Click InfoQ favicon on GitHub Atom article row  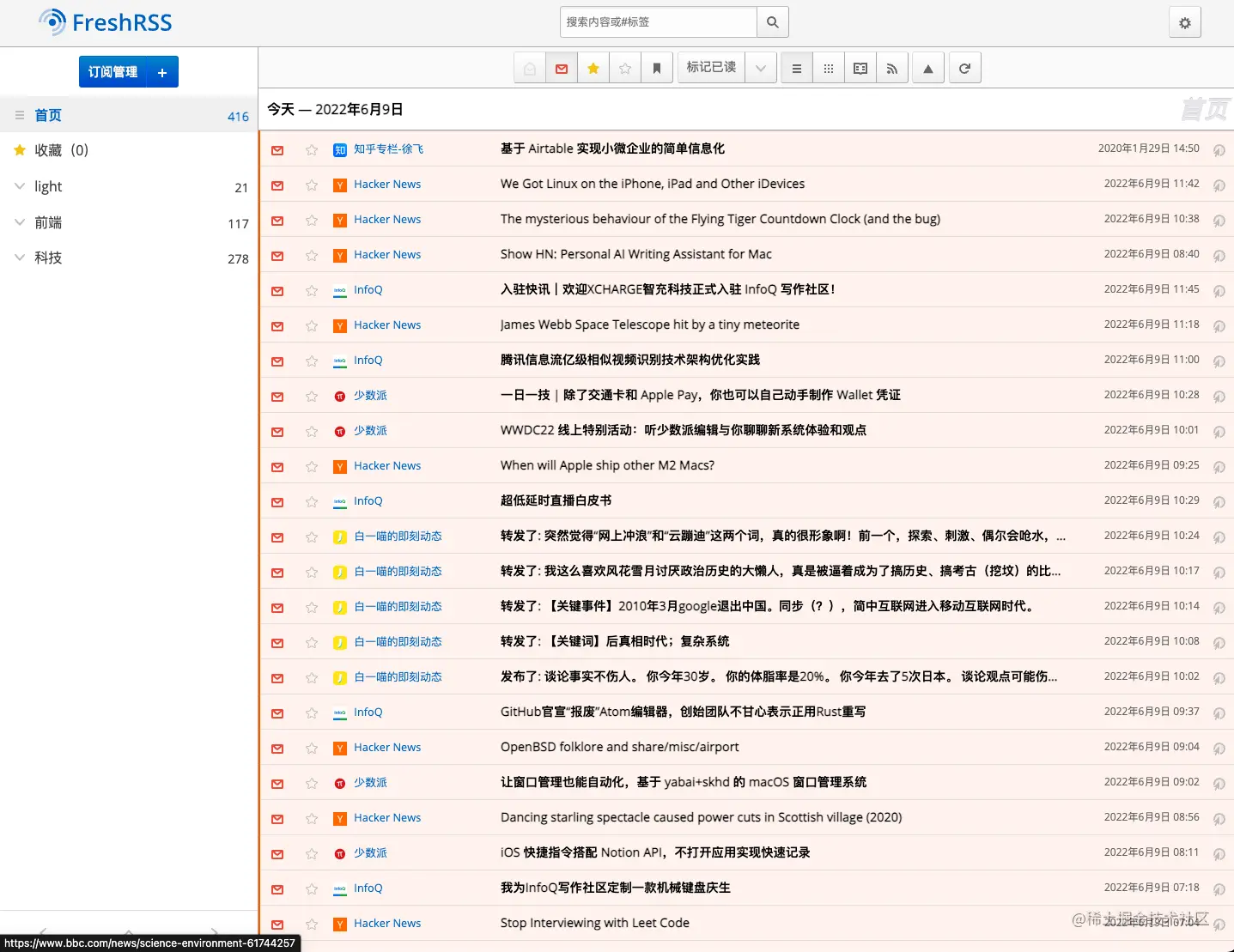click(340, 713)
